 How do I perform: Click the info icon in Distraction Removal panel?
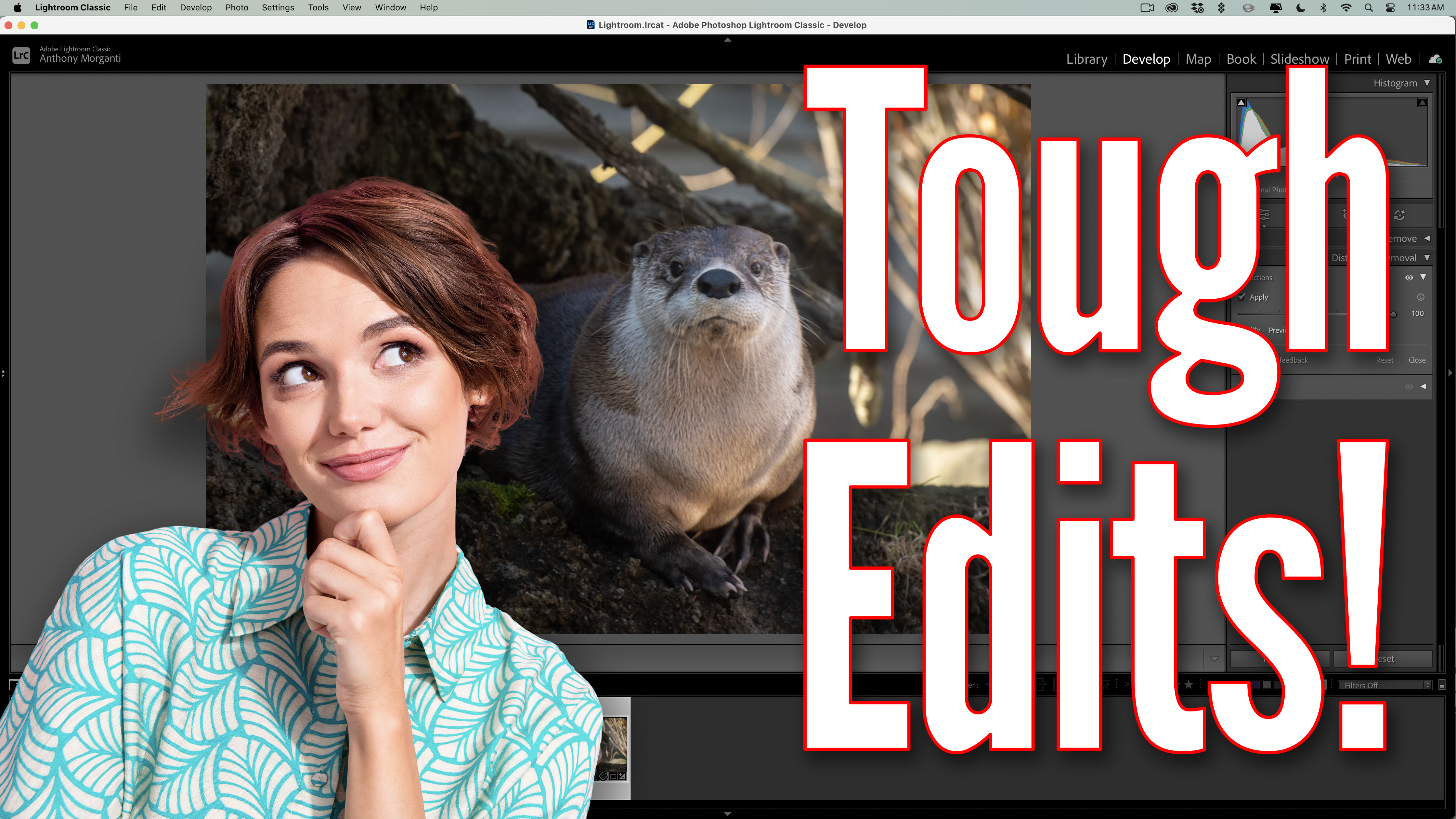(1420, 297)
